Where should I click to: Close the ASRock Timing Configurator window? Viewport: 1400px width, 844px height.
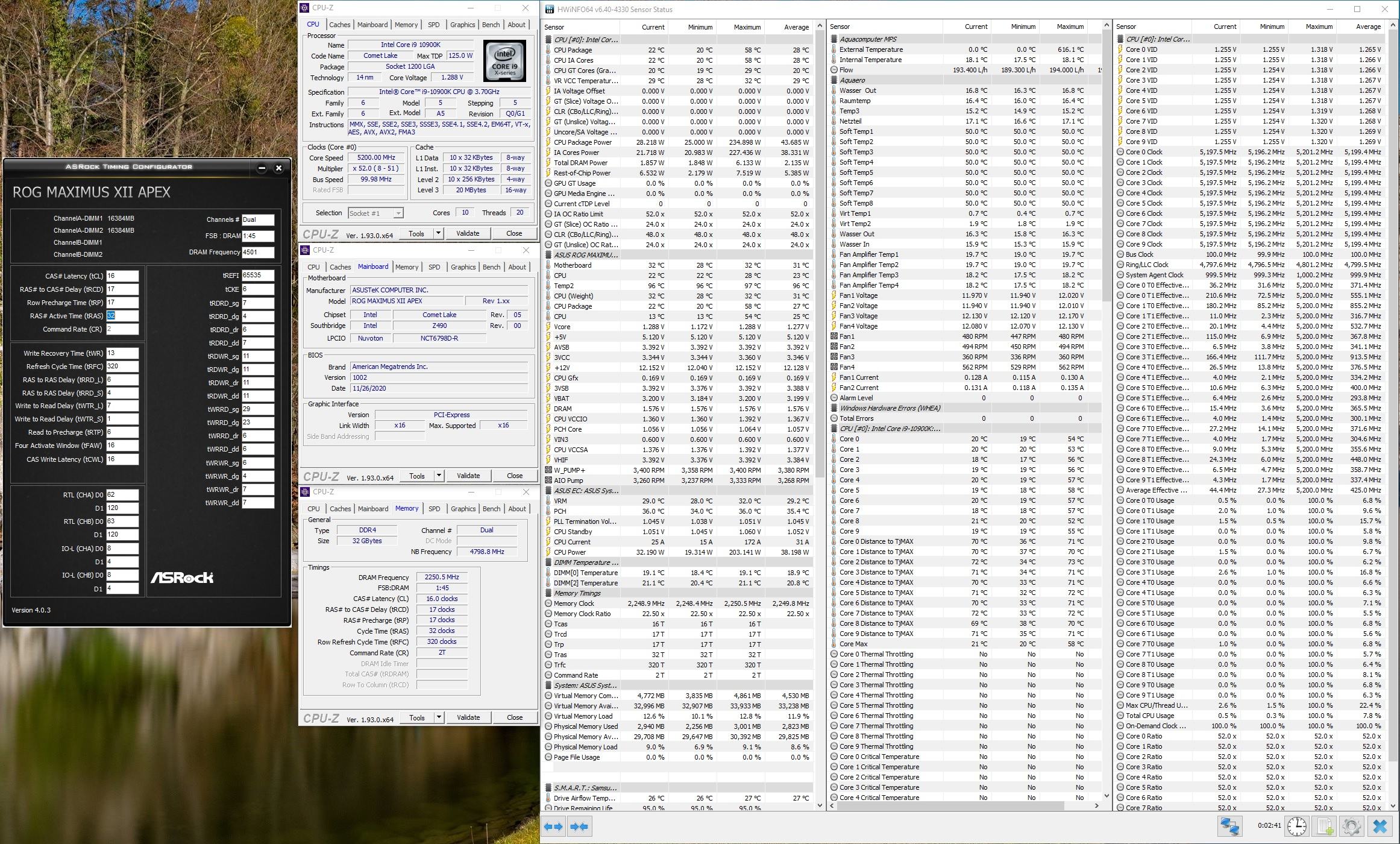pos(278,168)
